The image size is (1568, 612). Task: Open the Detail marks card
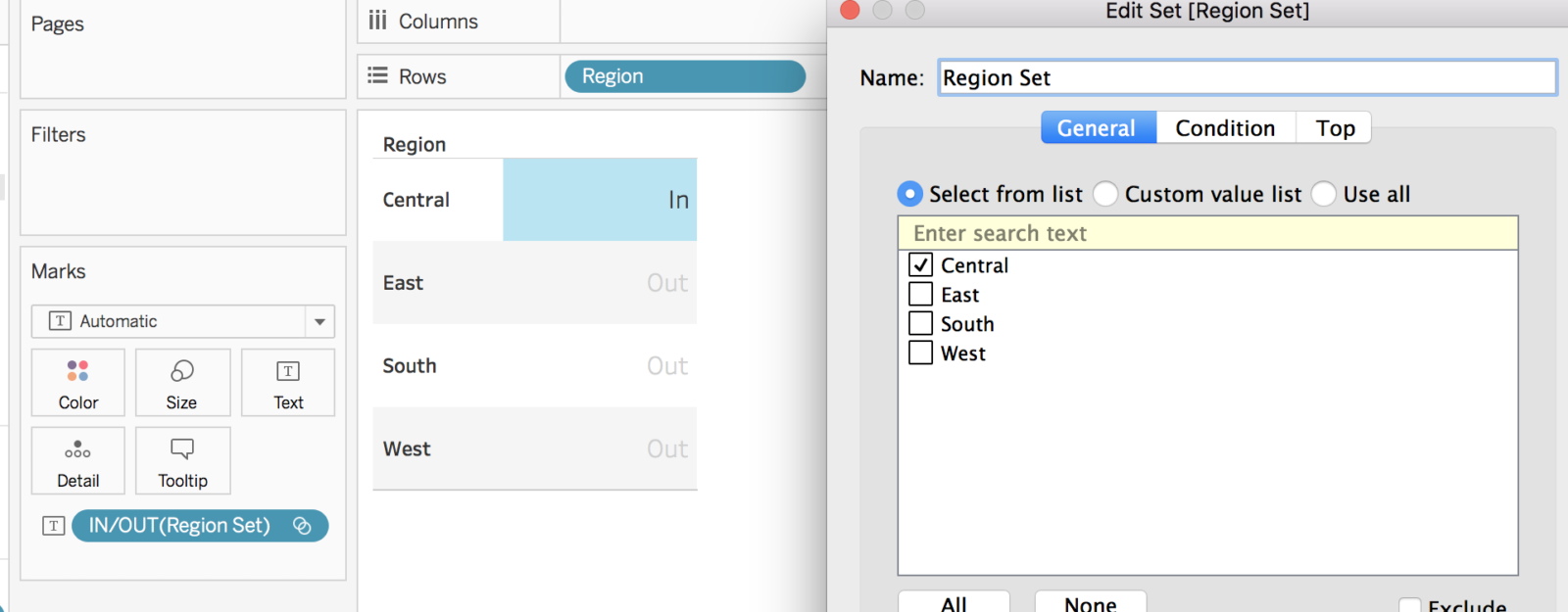pos(78,461)
